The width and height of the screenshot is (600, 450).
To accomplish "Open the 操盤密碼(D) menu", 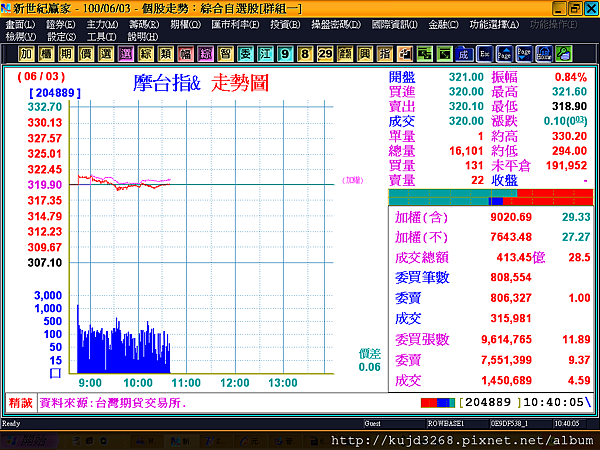I will tap(336, 24).
